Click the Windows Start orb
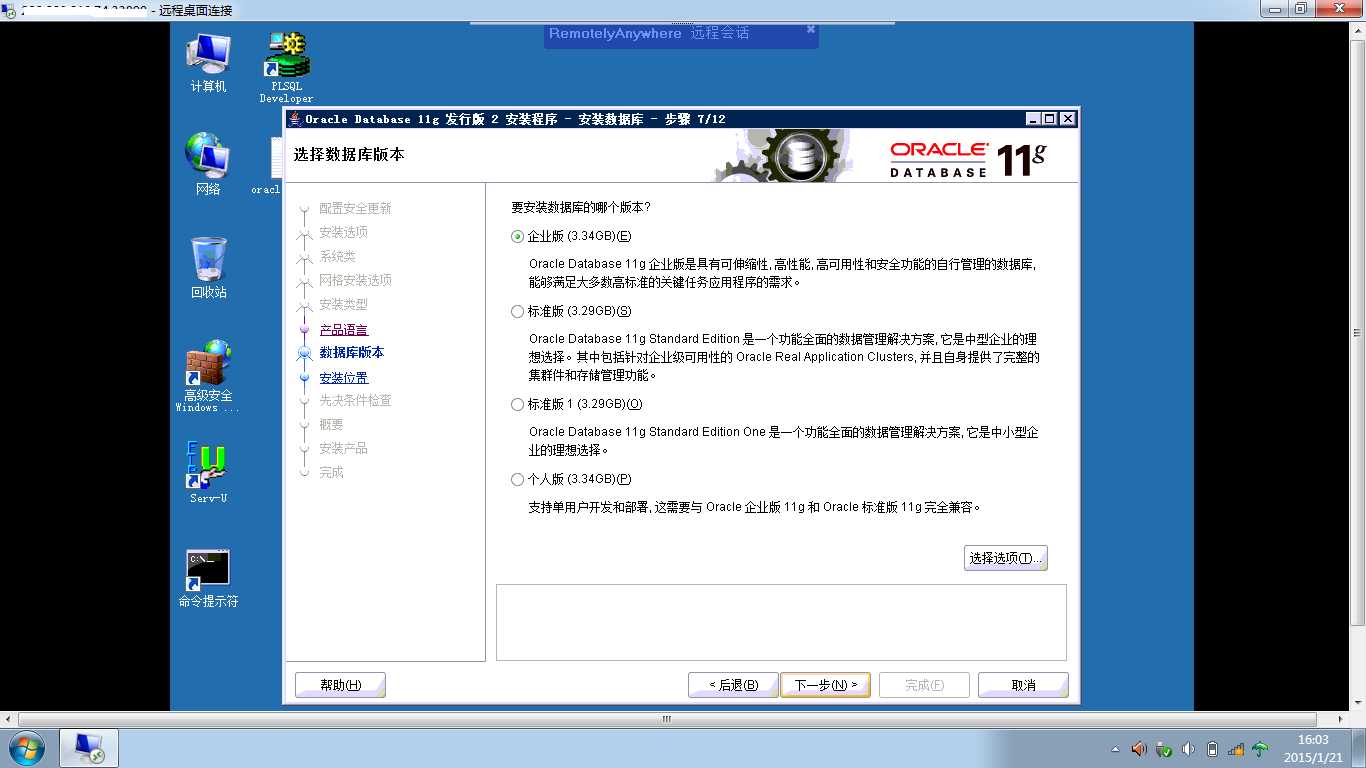The image size is (1366, 768). (27, 748)
